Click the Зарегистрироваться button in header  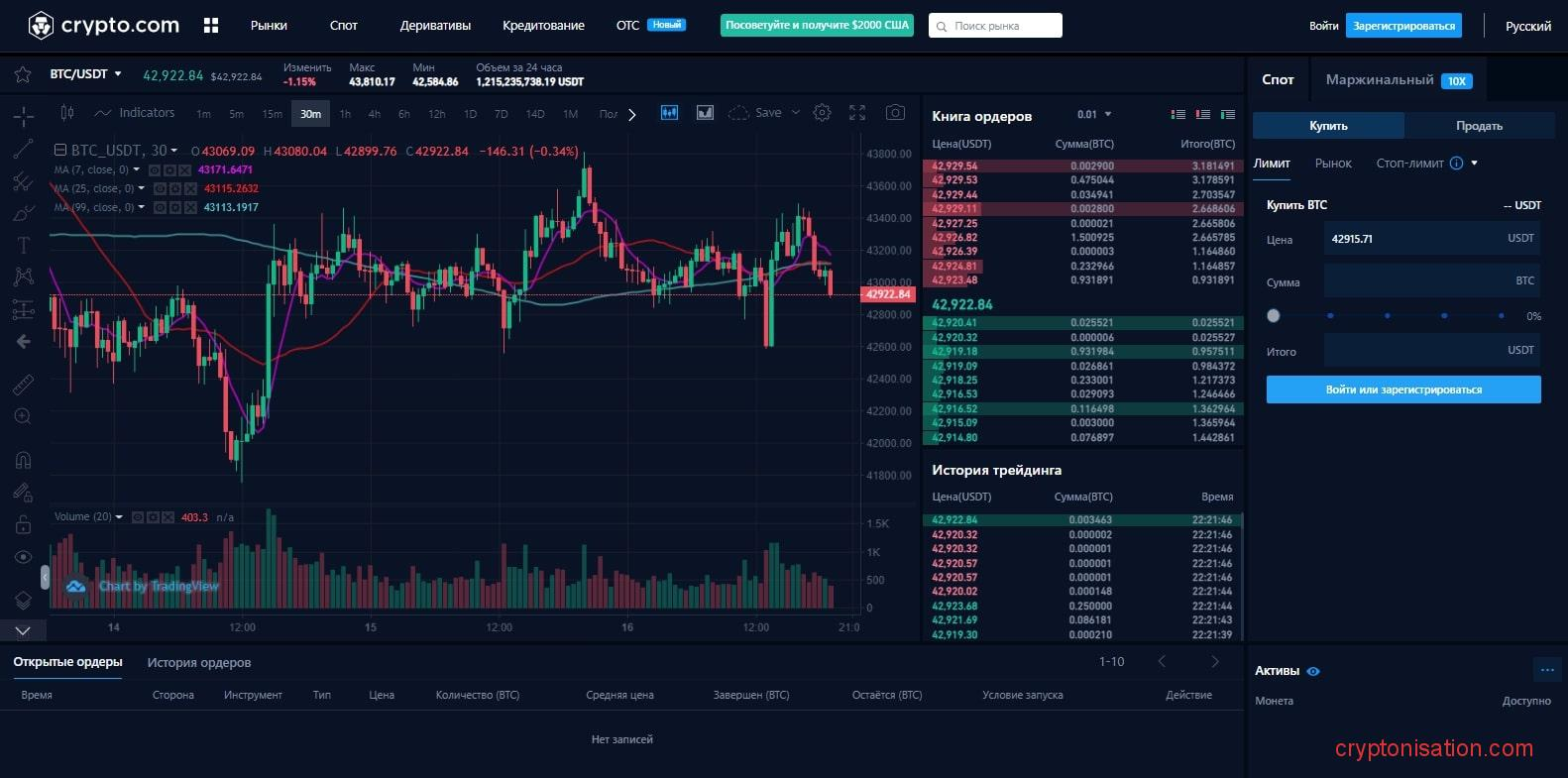tap(1403, 26)
